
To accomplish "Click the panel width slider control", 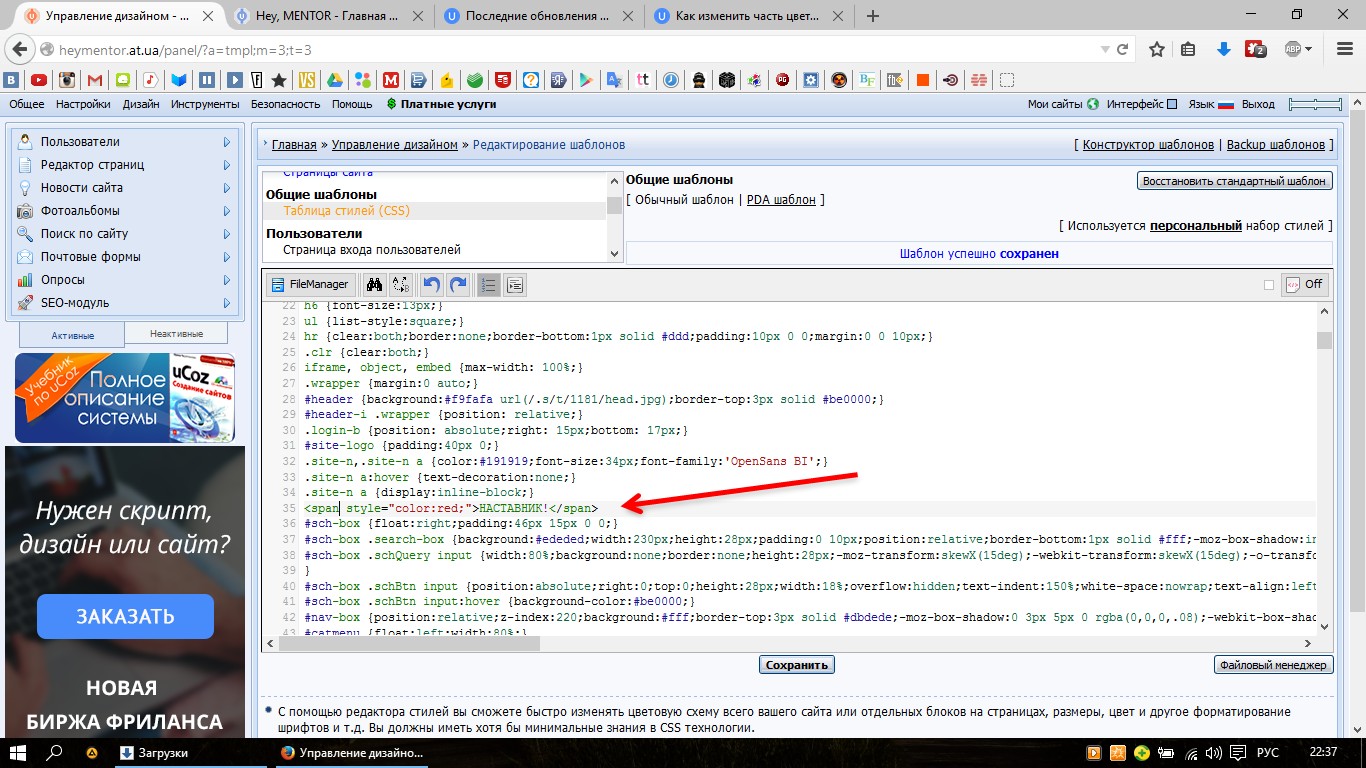I will click(x=1315, y=104).
